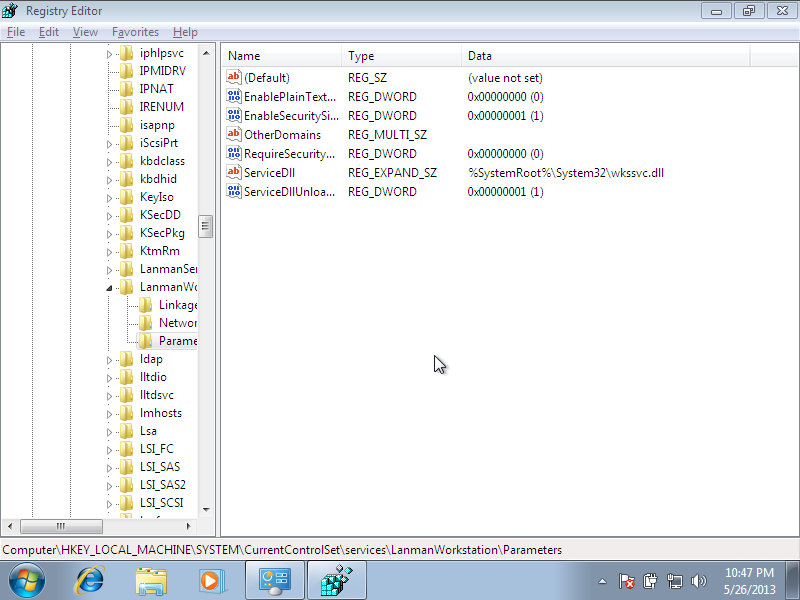Screen dimensions: 800x600
Task: Expand the LSI_SAS2 key
Action: tap(109, 486)
